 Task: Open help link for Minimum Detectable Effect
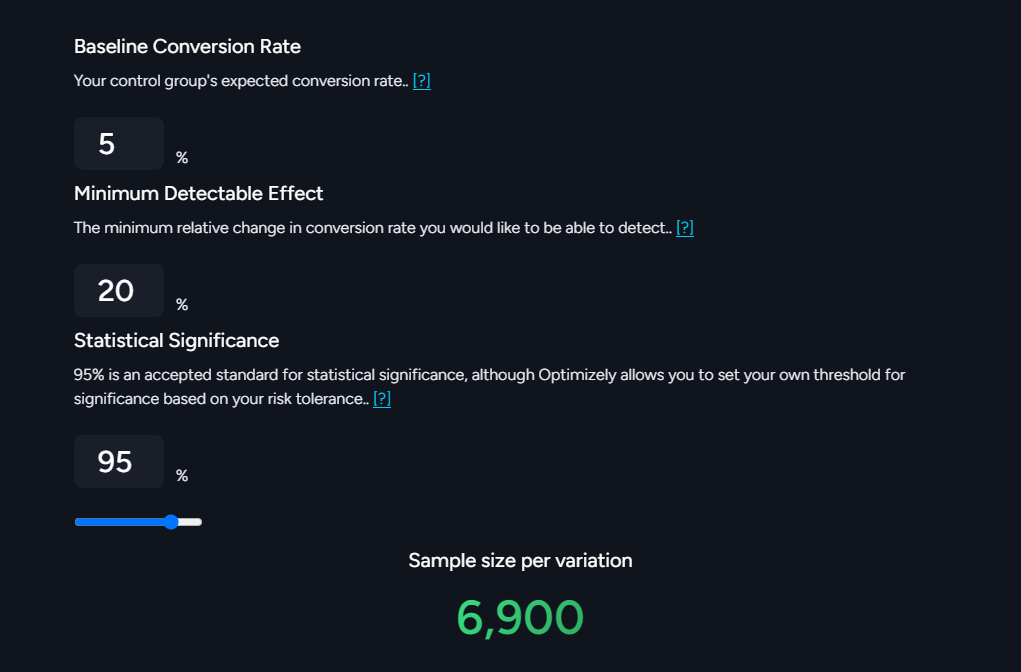684,228
